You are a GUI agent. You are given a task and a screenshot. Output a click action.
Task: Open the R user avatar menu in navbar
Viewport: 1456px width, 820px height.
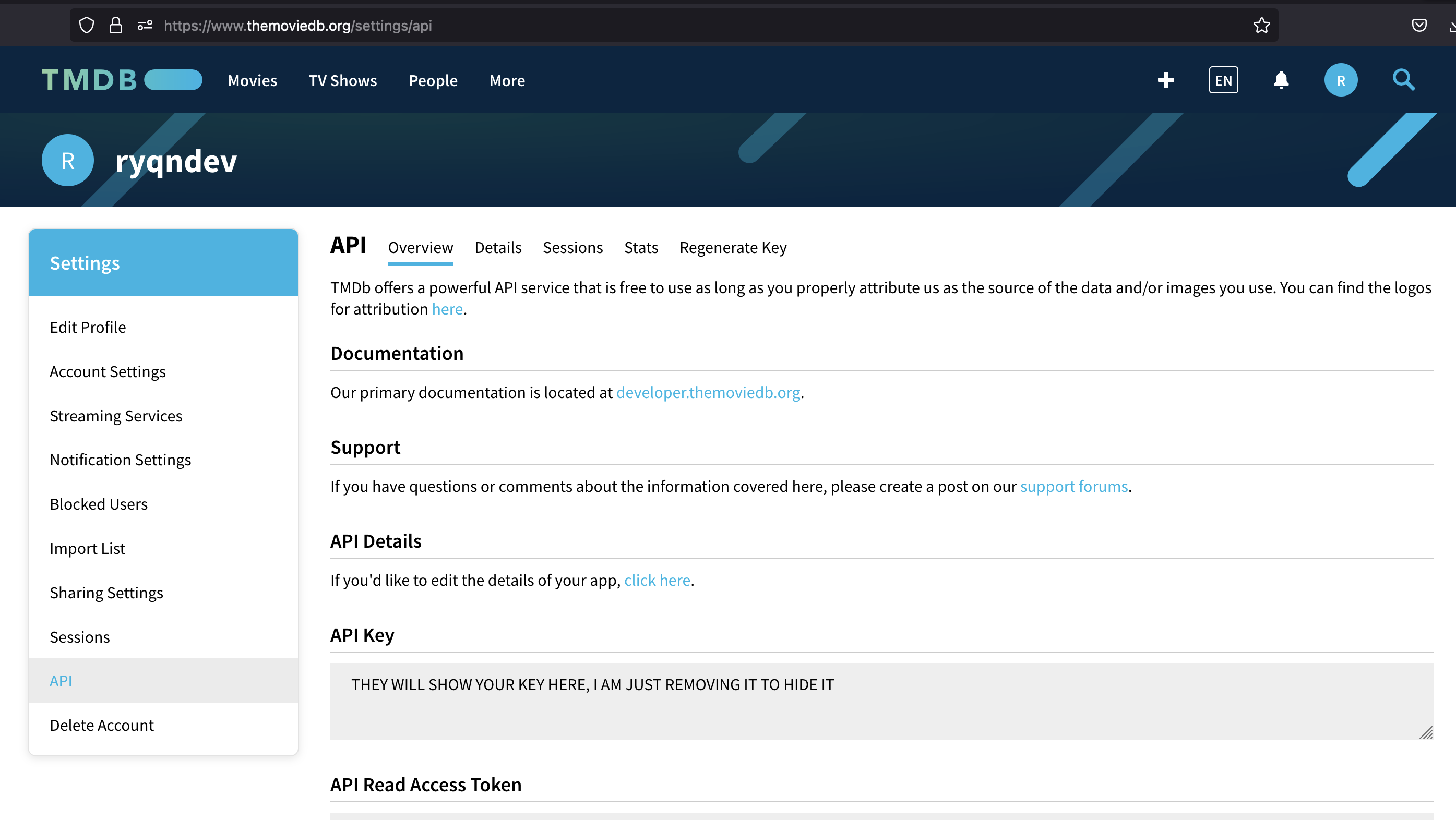(x=1341, y=80)
